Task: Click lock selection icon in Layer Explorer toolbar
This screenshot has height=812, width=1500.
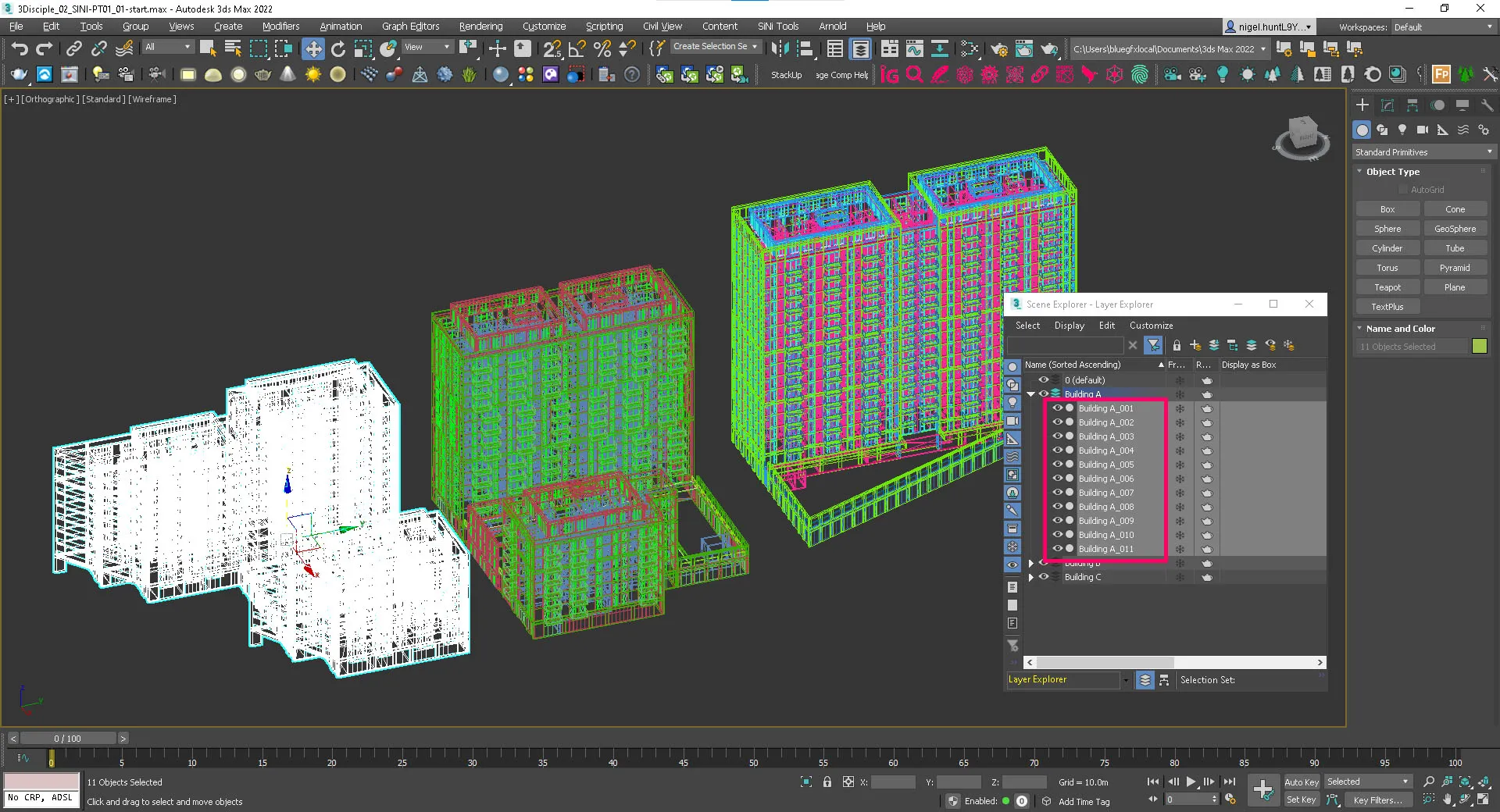Action: (x=1177, y=345)
